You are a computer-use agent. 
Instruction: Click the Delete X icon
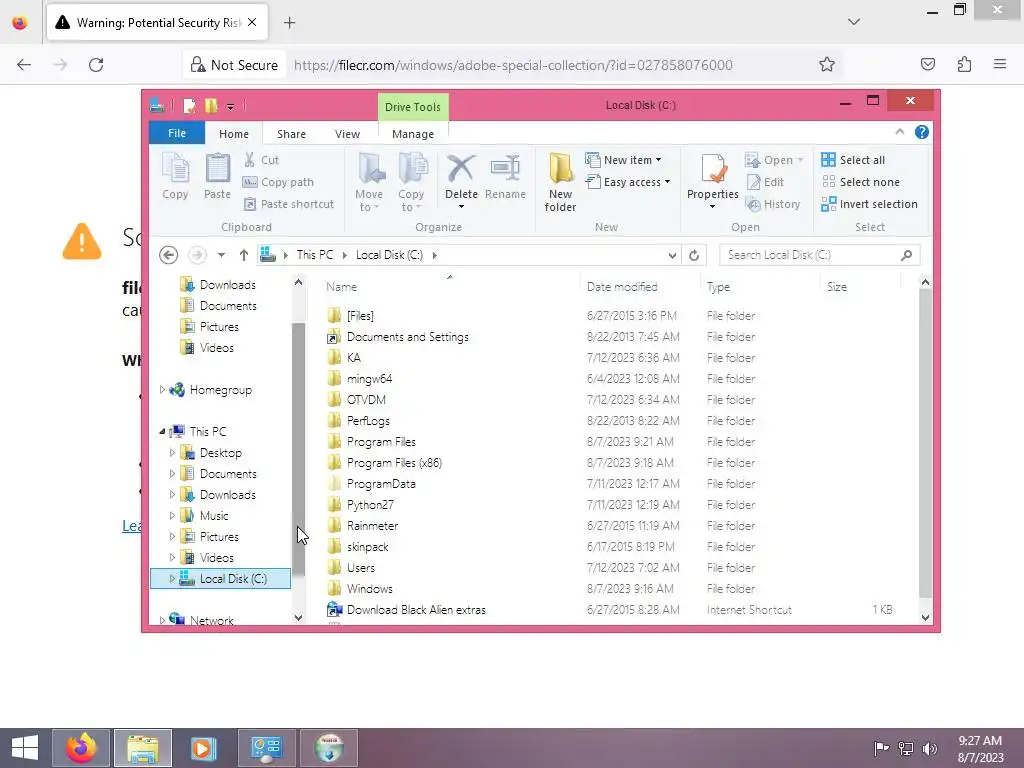click(x=461, y=169)
